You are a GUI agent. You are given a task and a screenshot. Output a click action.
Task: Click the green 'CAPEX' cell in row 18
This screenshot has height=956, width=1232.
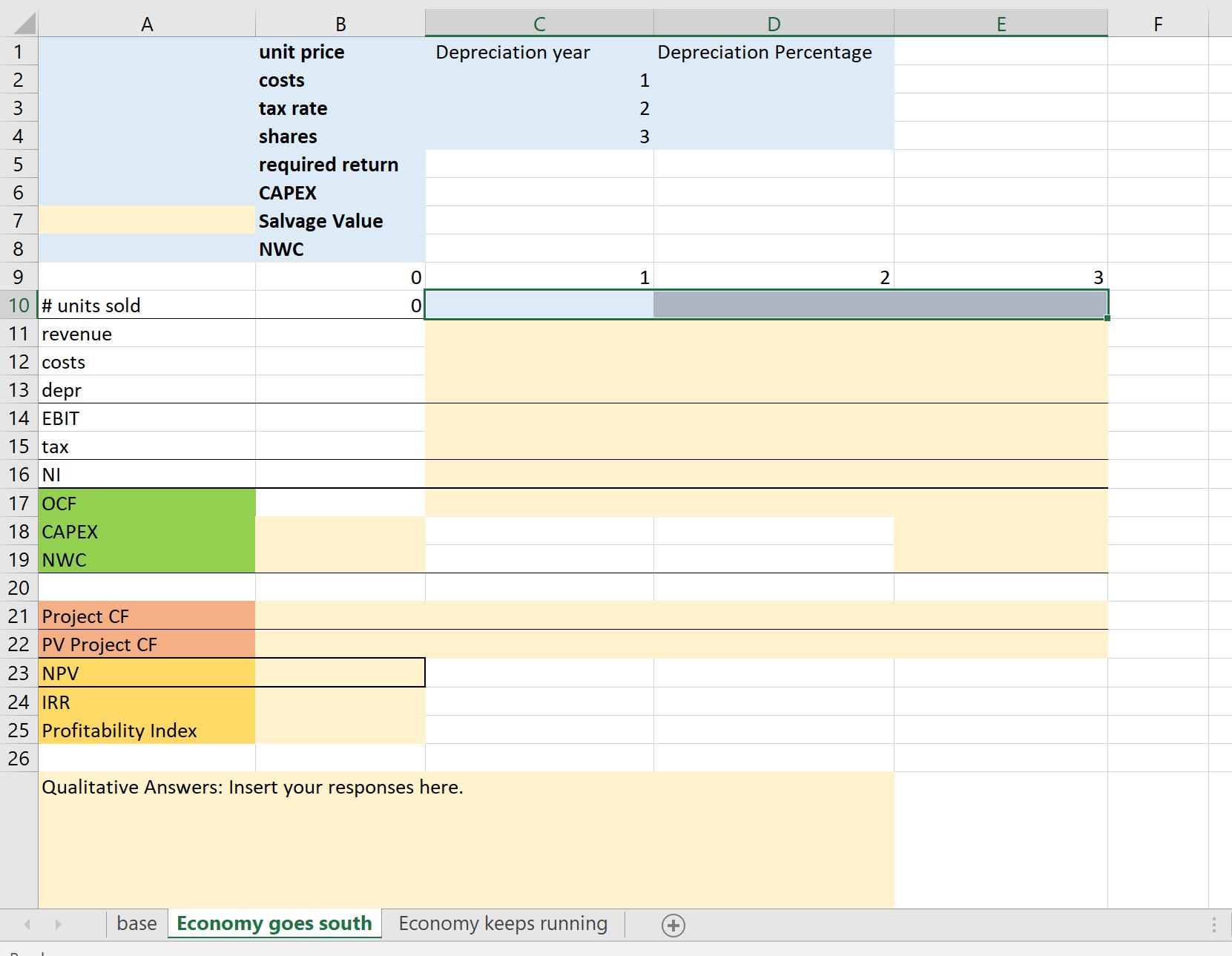coord(147,532)
